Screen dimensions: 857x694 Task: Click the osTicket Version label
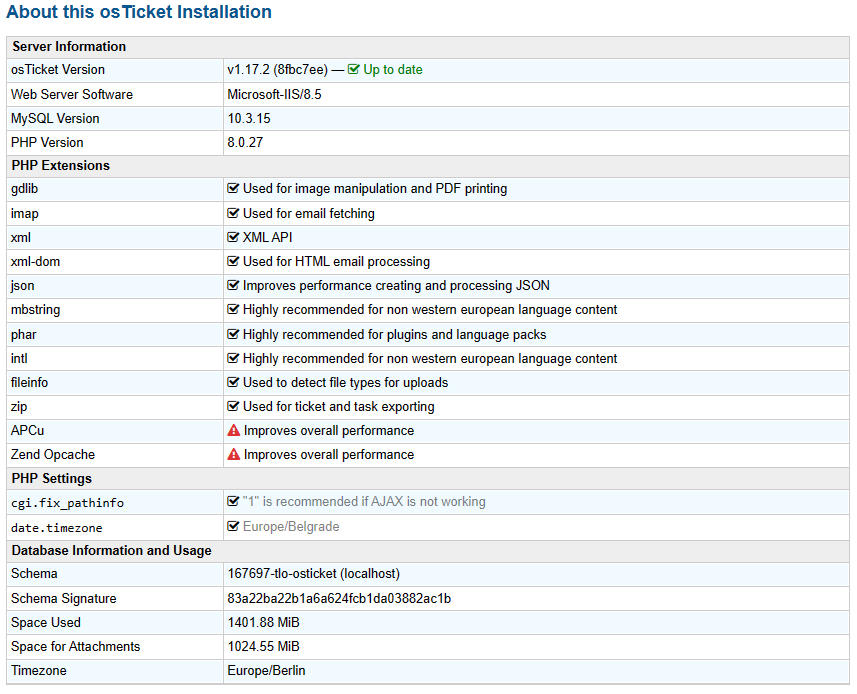click(58, 69)
